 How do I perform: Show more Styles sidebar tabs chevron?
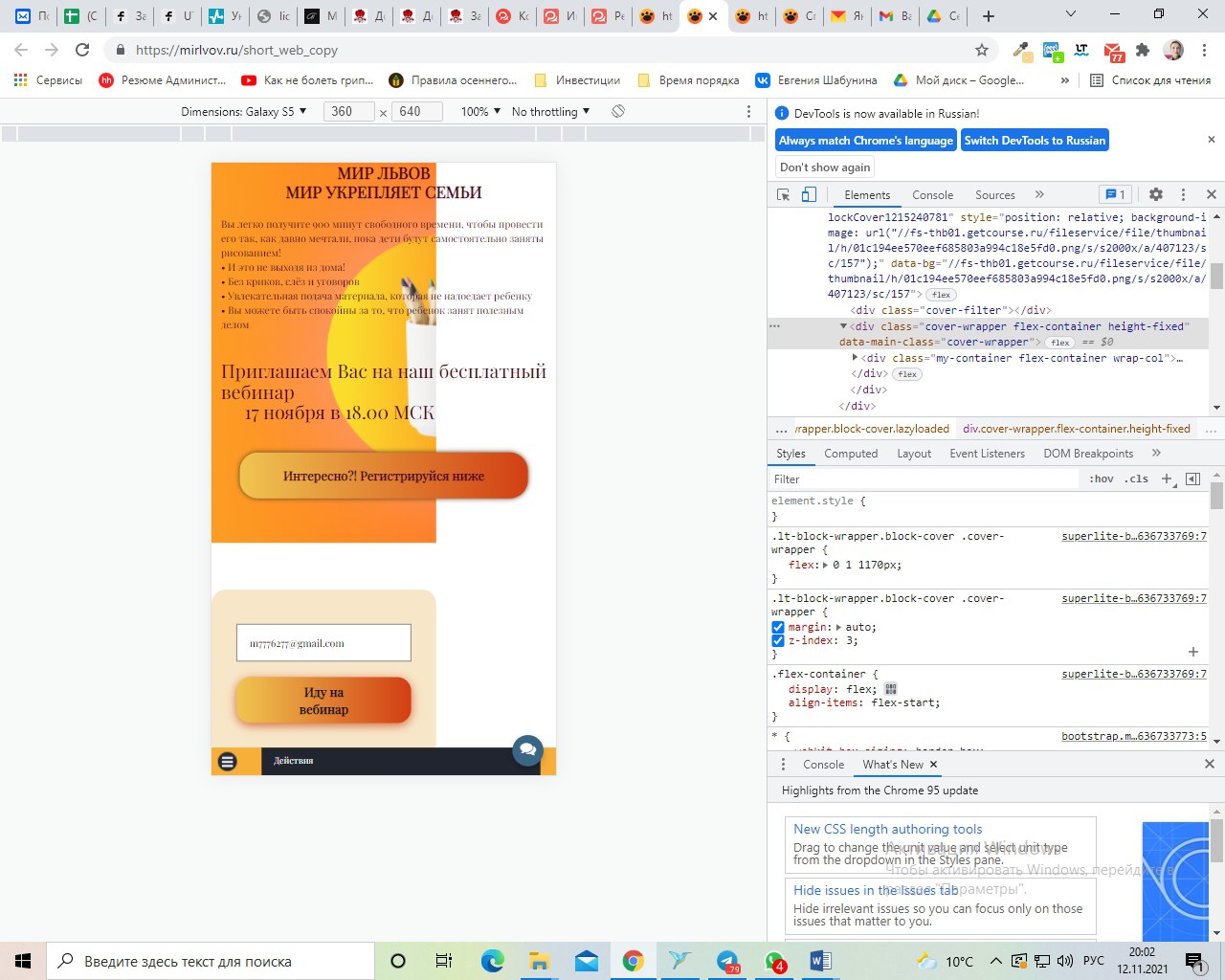click(x=1156, y=453)
